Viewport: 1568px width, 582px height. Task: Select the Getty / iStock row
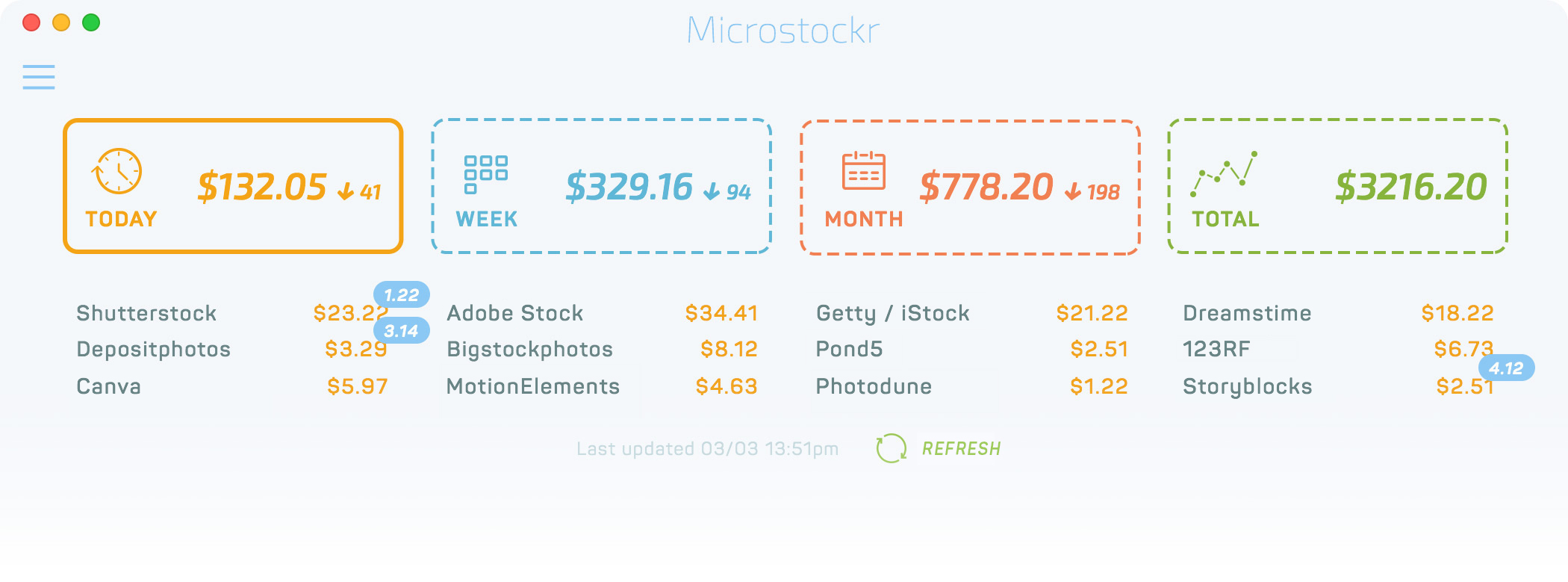pos(893,313)
